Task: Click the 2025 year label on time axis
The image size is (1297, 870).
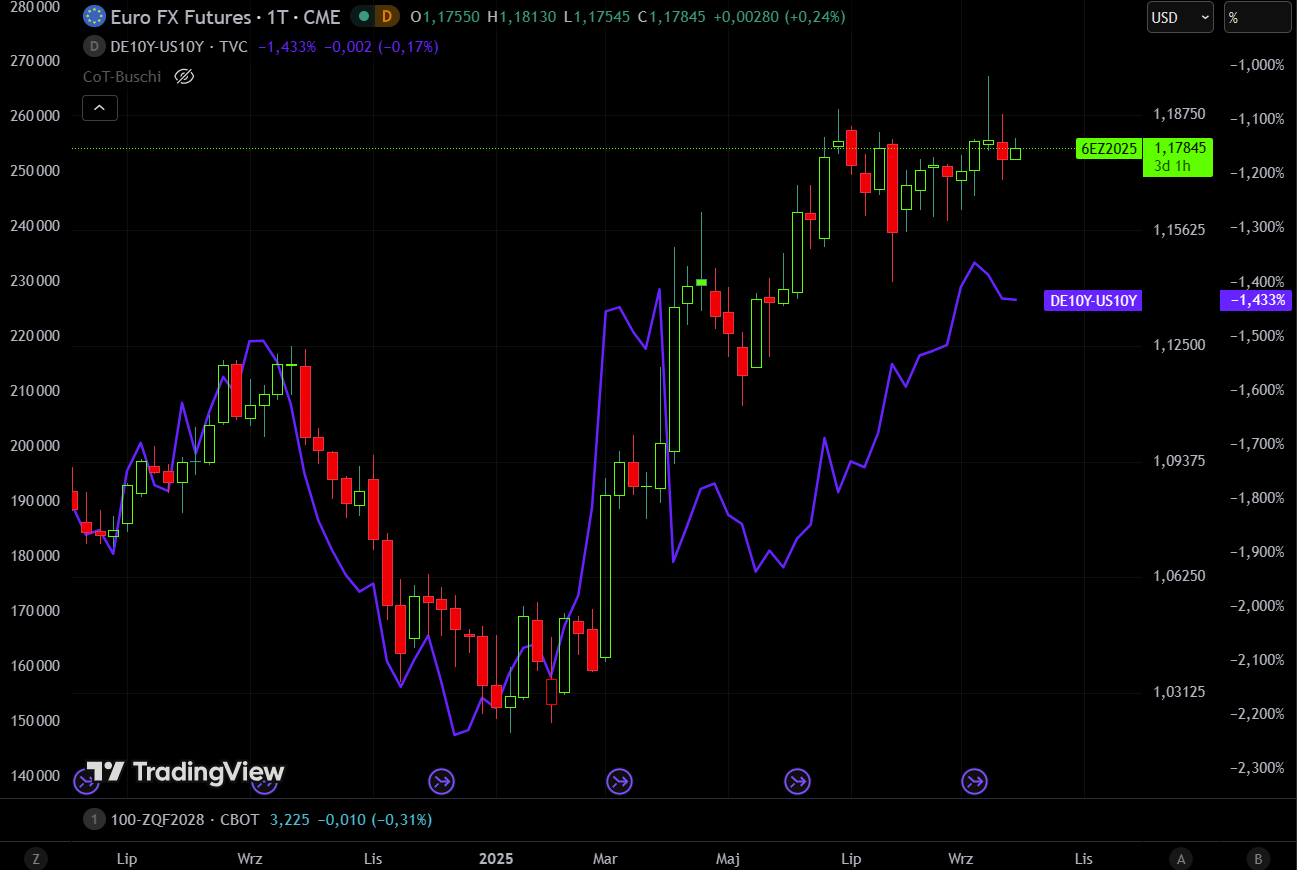Action: (496, 858)
